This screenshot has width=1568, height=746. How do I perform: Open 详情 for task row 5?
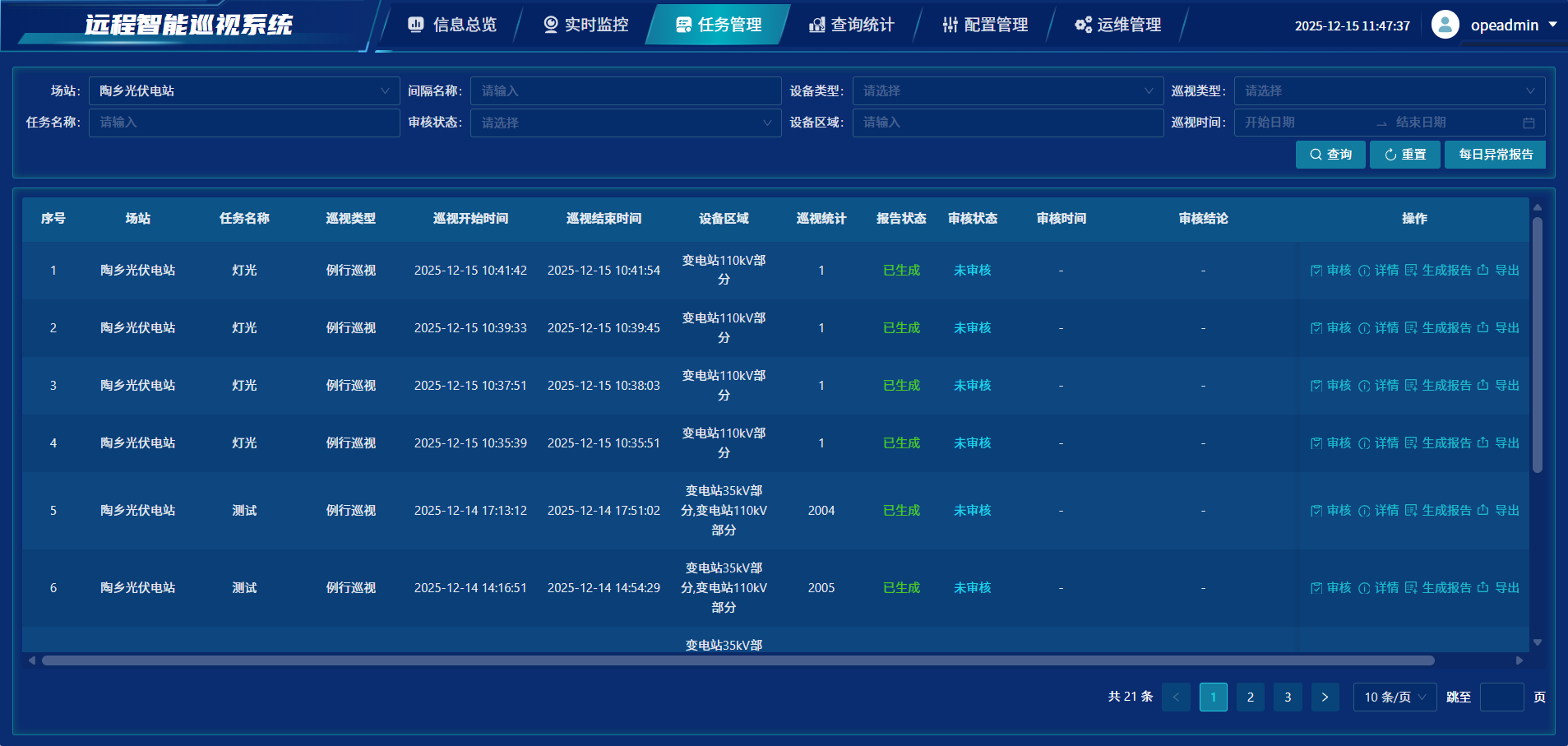(1378, 511)
